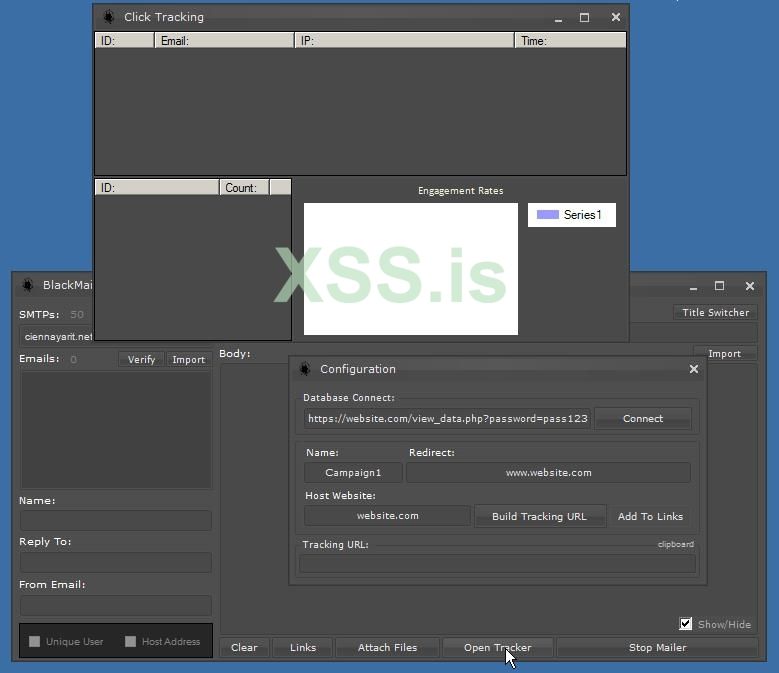Minimize the Click Tracking window
This screenshot has height=673, width=779.
pyautogui.click(x=558, y=20)
